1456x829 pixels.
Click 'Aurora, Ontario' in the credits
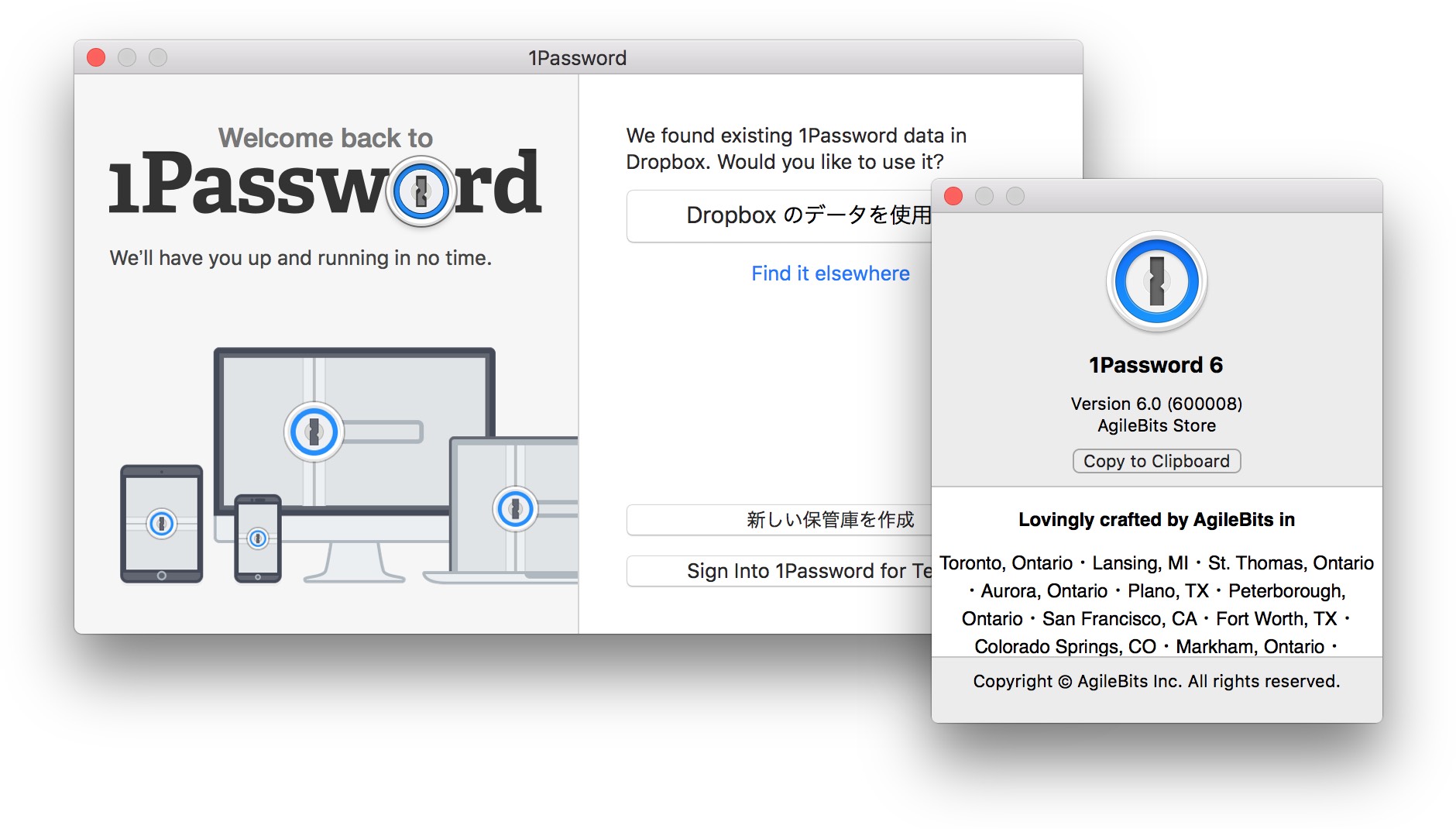tap(1044, 591)
